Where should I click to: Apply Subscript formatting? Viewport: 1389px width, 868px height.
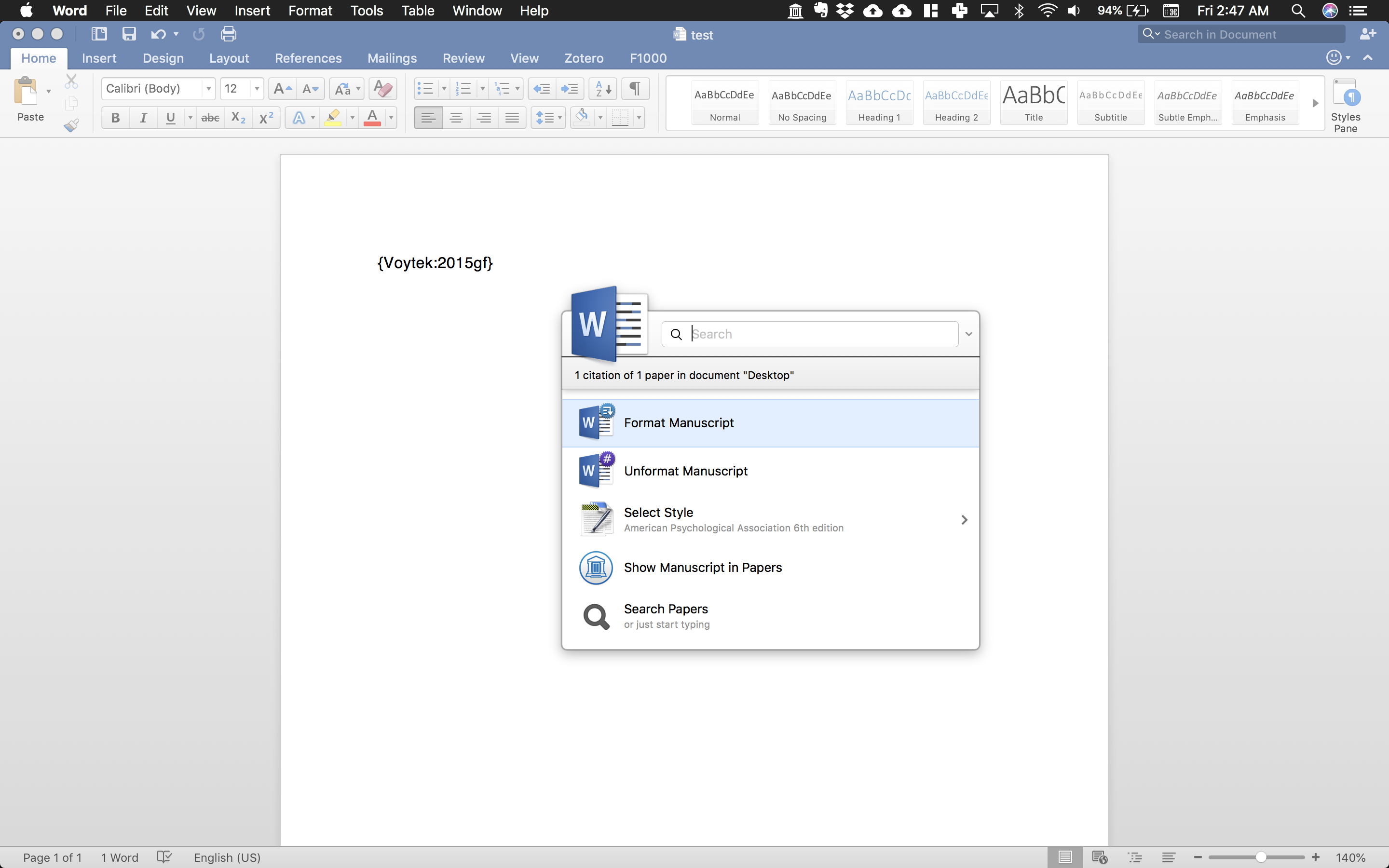[x=238, y=118]
